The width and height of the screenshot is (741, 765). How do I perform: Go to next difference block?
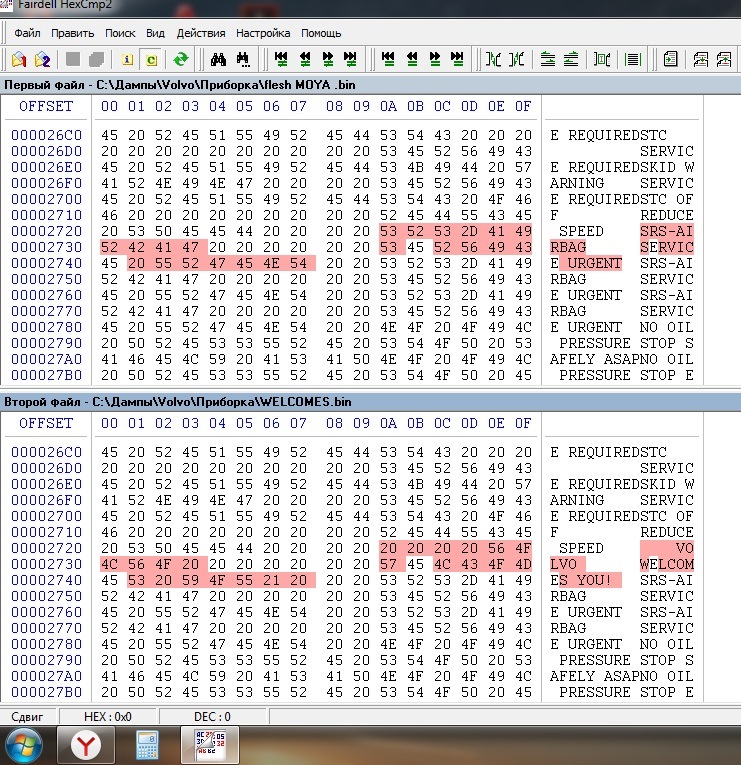(328, 60)
